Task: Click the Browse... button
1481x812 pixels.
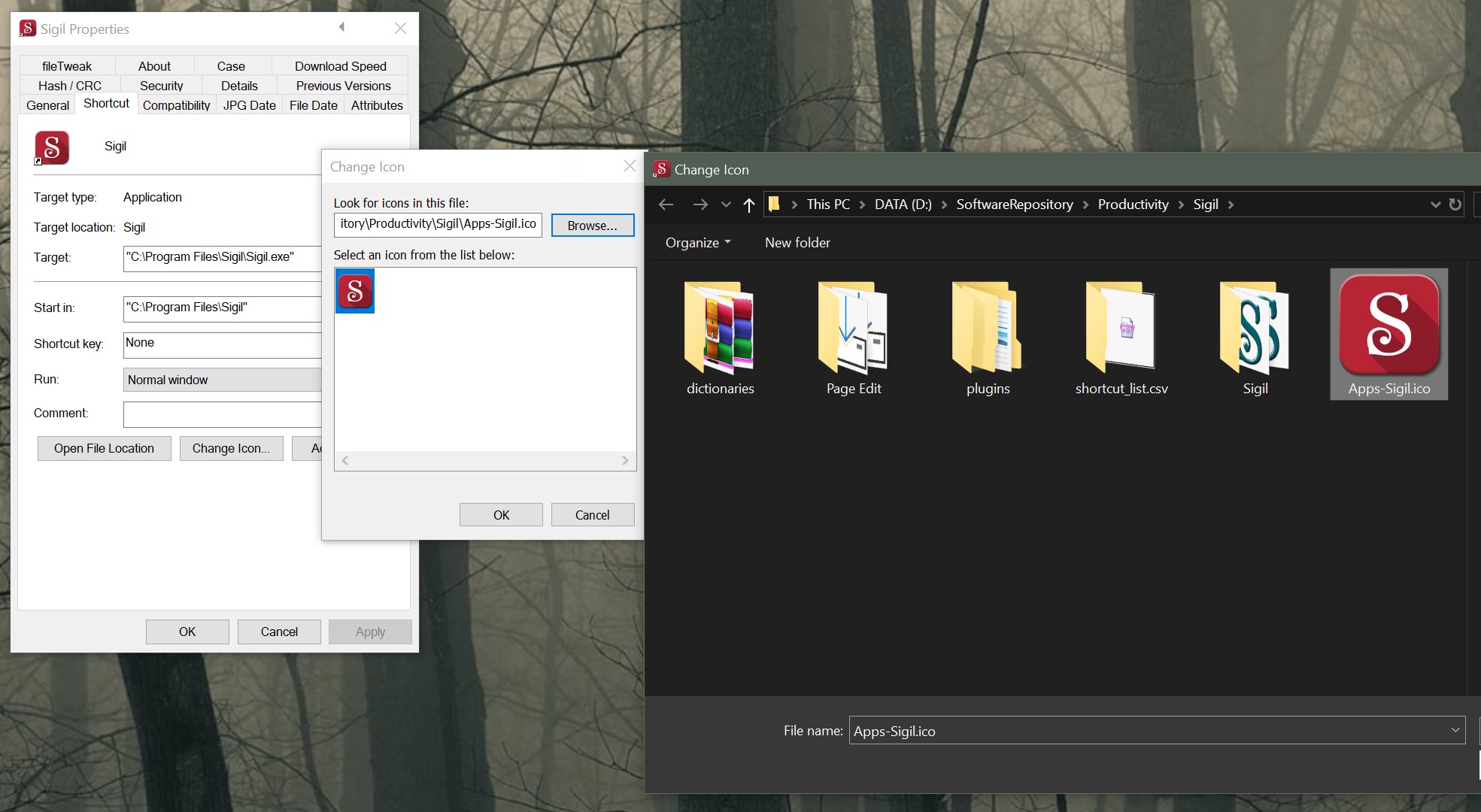Action: click(x=592, y=226)
